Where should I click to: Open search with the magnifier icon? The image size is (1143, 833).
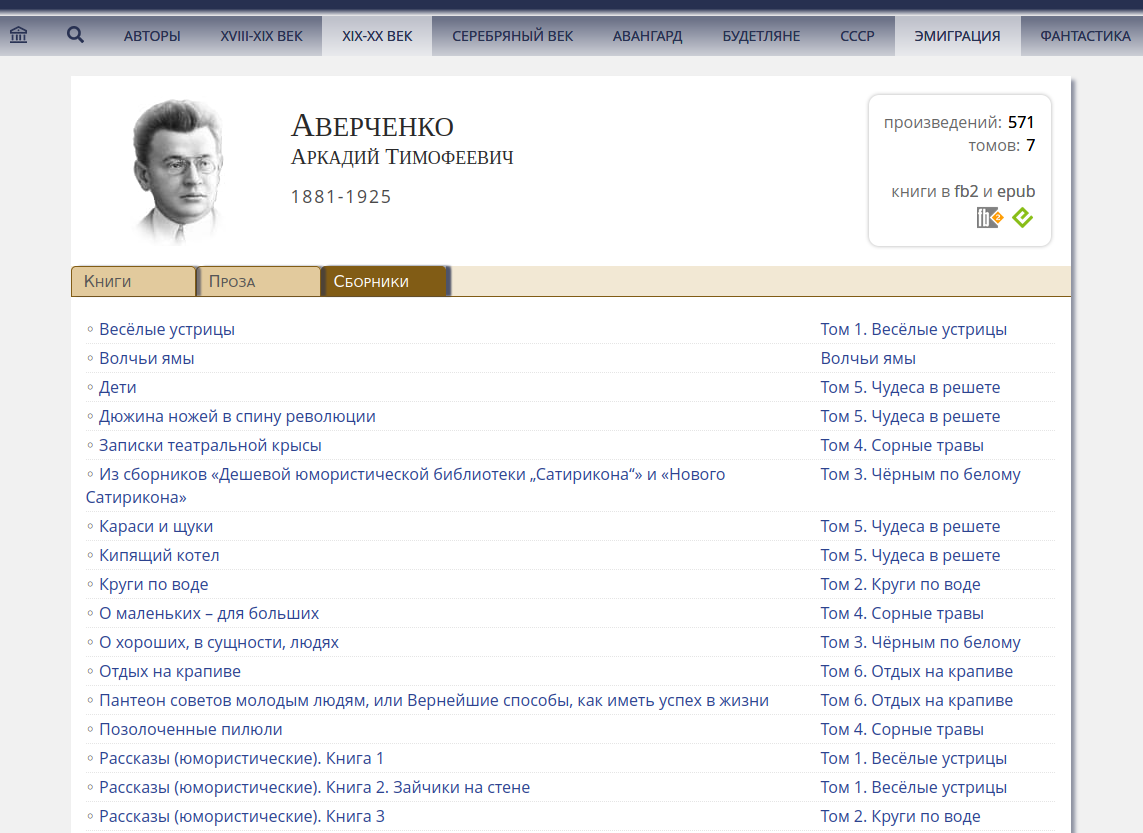pos(75,36)
